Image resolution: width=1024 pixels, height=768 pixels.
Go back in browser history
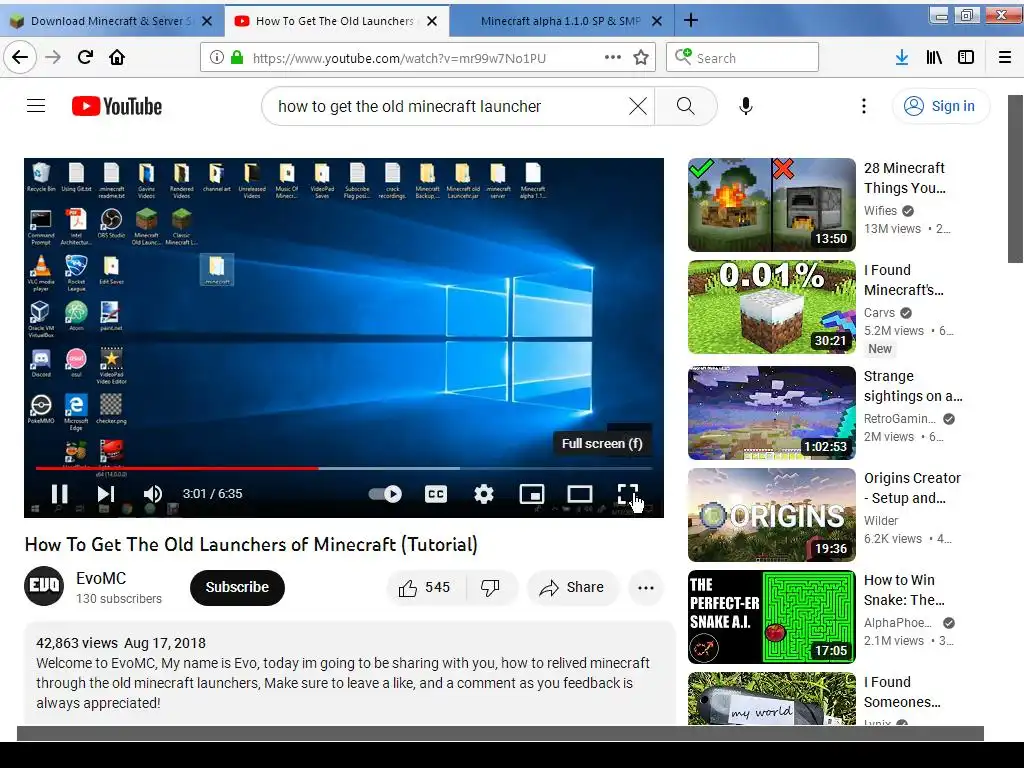pyautogui.click(x=20, y=57)
